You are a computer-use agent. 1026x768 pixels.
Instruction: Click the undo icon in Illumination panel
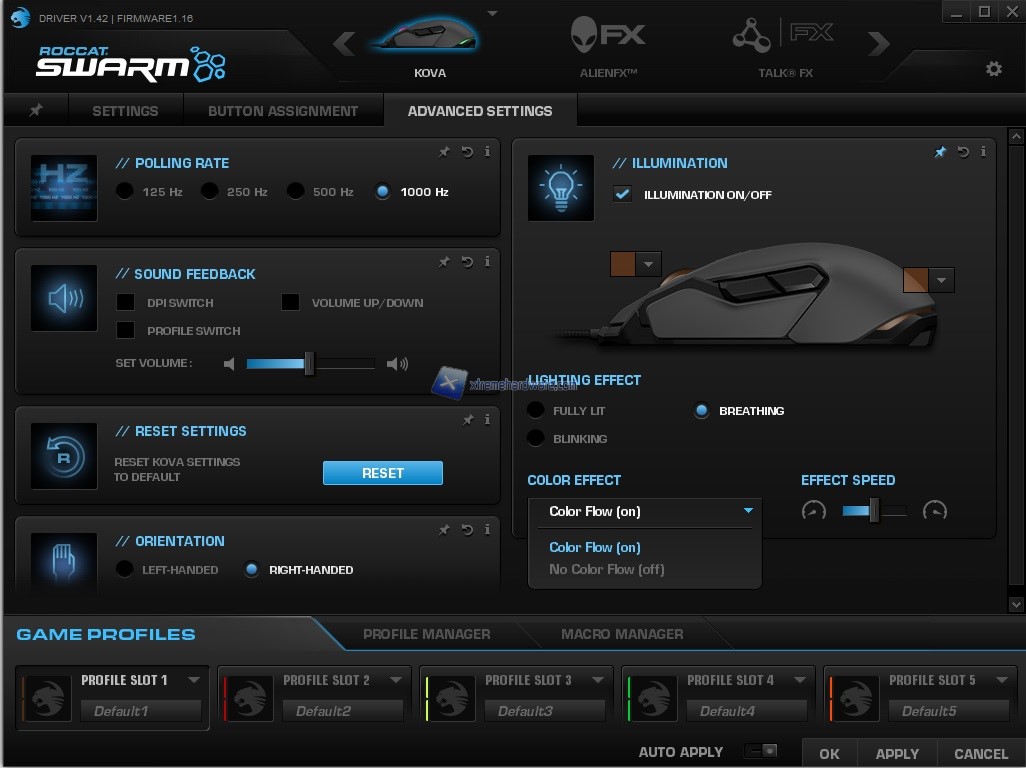(963, 152)
